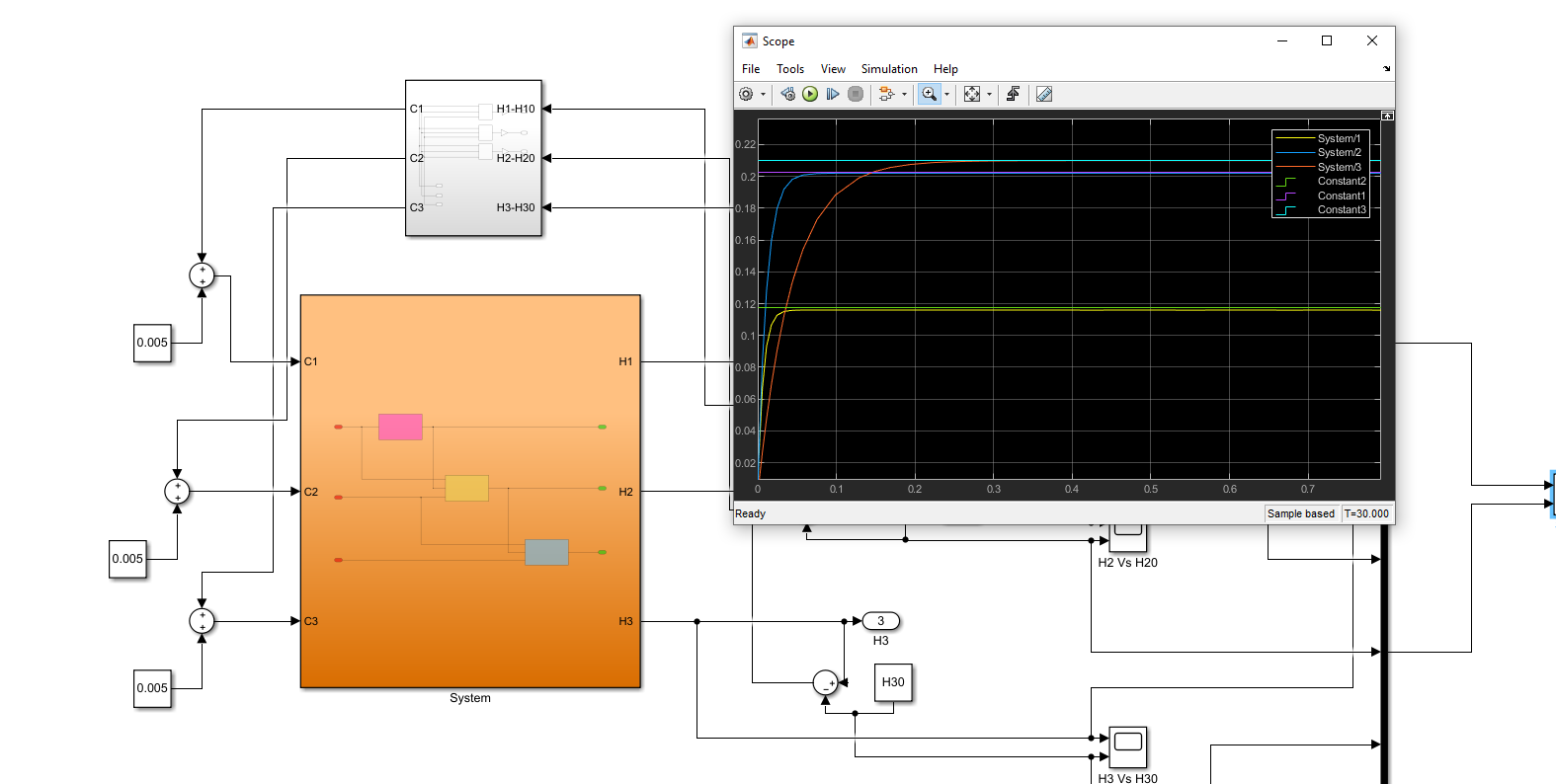
Task: Expand the zoom tool dropdown arrow
Action: point(947,95)
